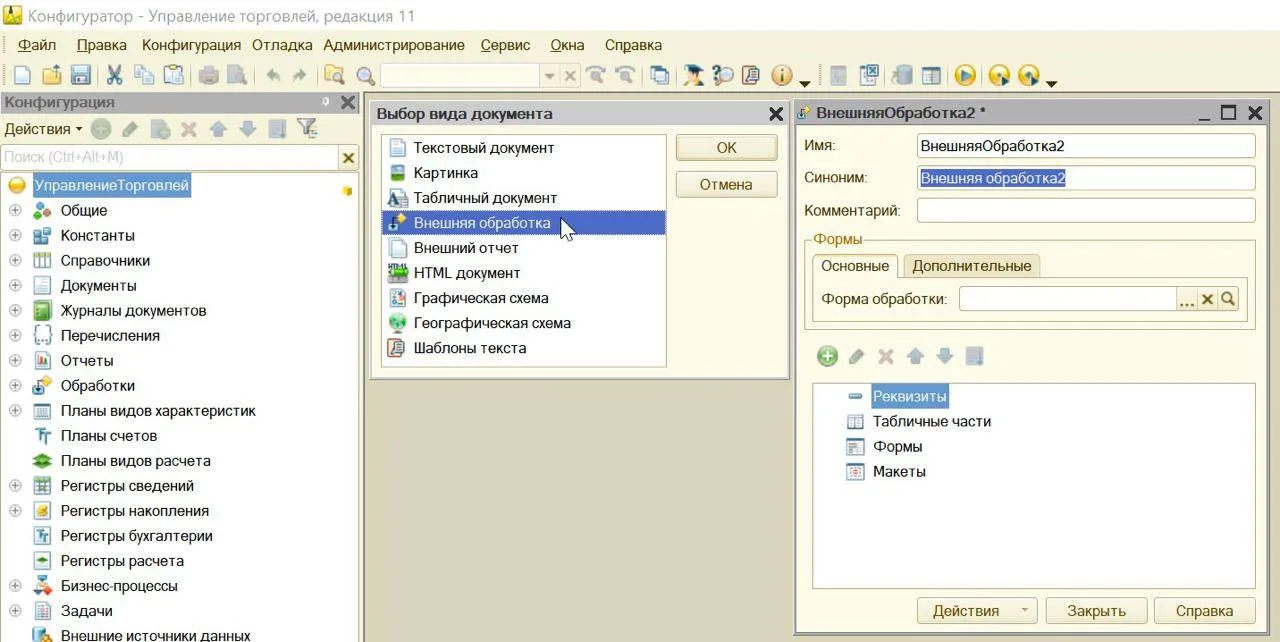Click the magnifier icon next to Форма обработки
The image size is (1280, 642).
tap(1228, 299)
